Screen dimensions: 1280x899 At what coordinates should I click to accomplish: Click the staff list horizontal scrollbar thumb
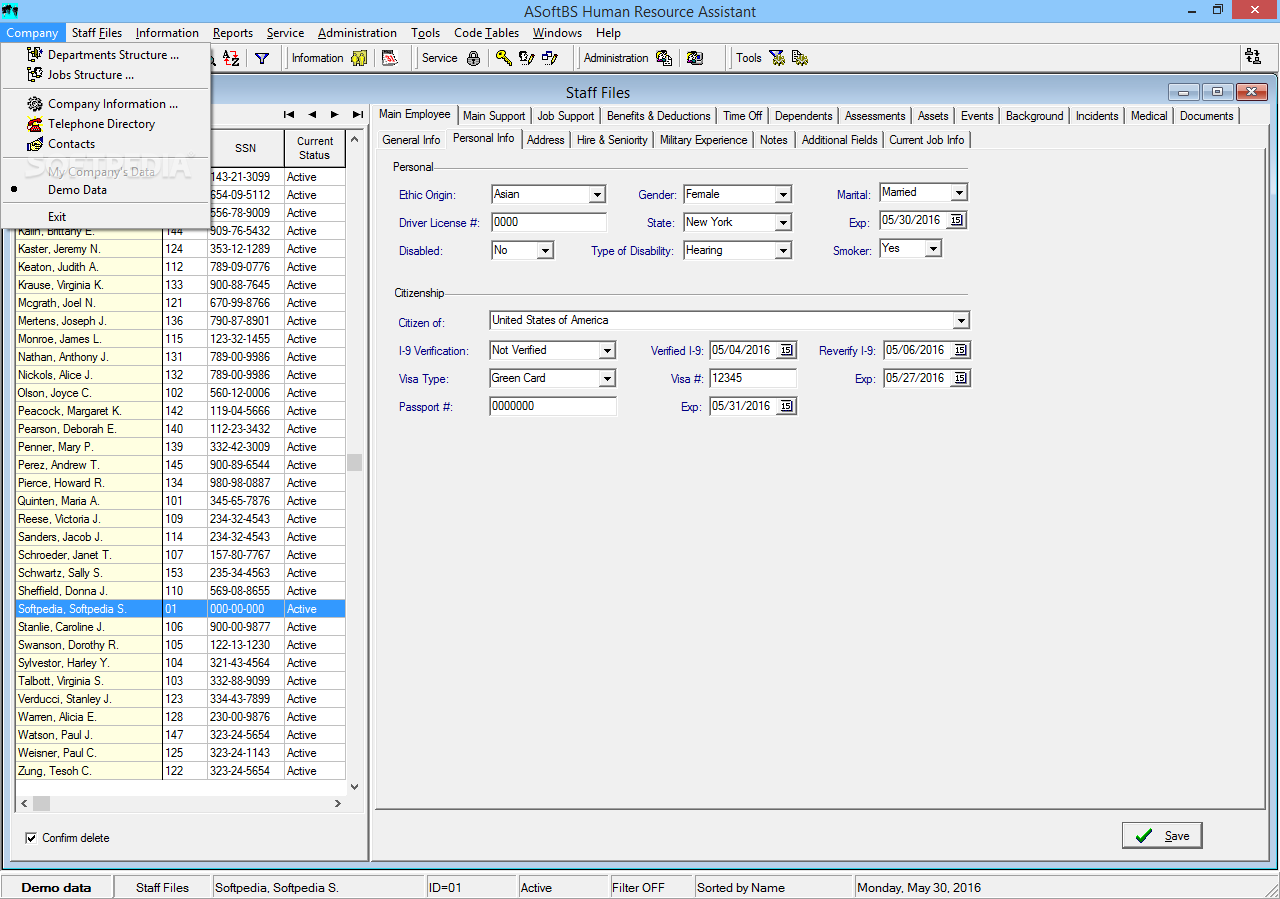pos(41,803)
